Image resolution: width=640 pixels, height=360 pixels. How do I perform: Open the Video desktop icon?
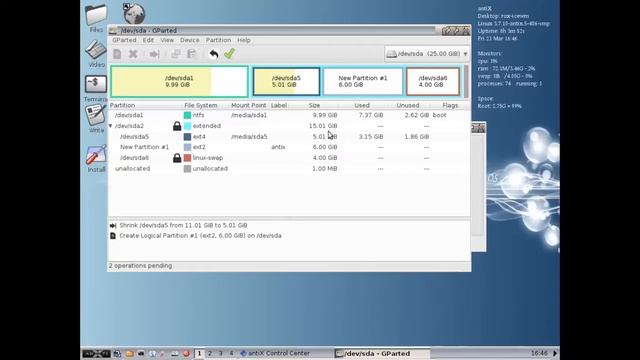(96, 53)
